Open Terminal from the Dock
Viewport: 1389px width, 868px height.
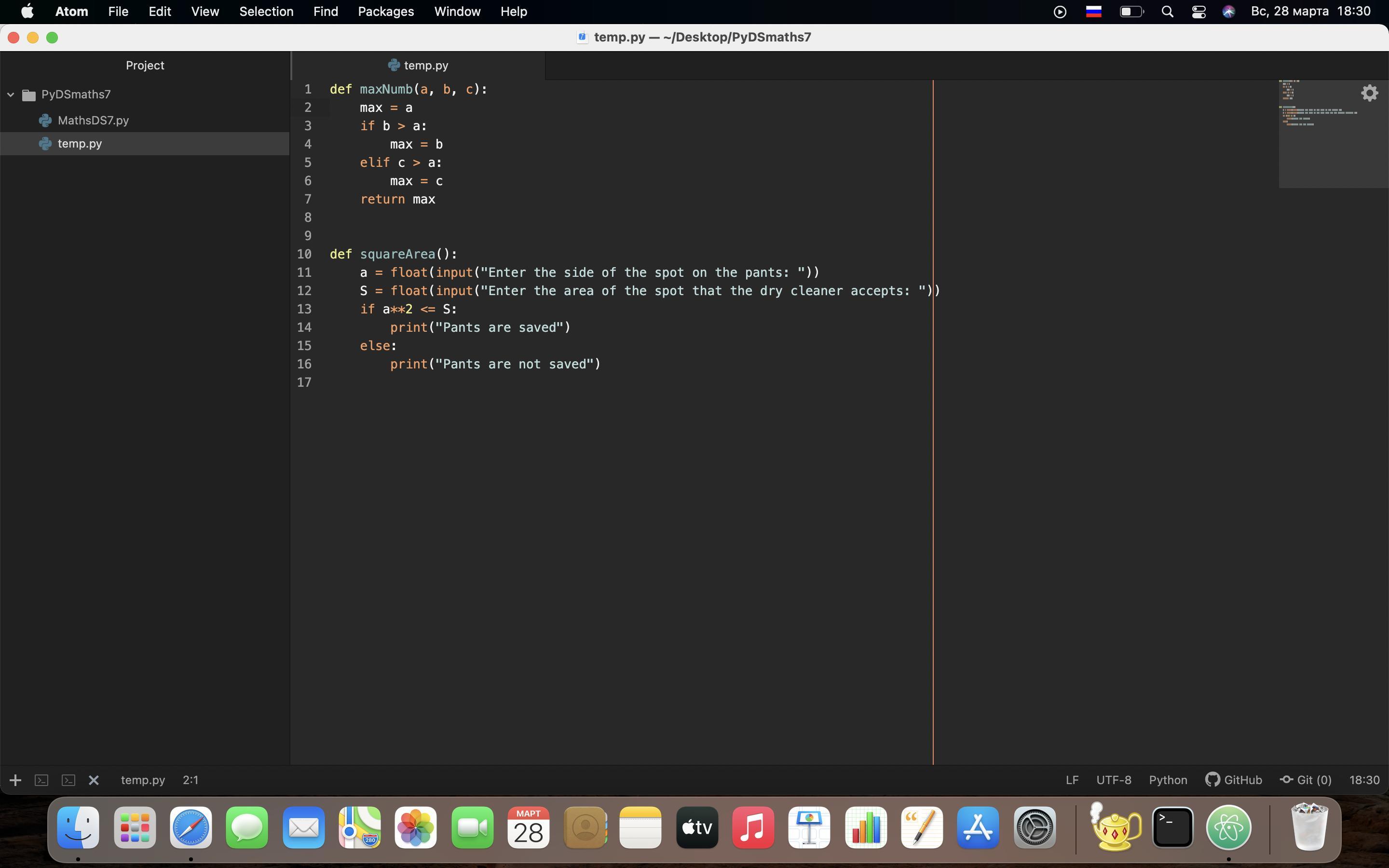(x=1172, y=827)
